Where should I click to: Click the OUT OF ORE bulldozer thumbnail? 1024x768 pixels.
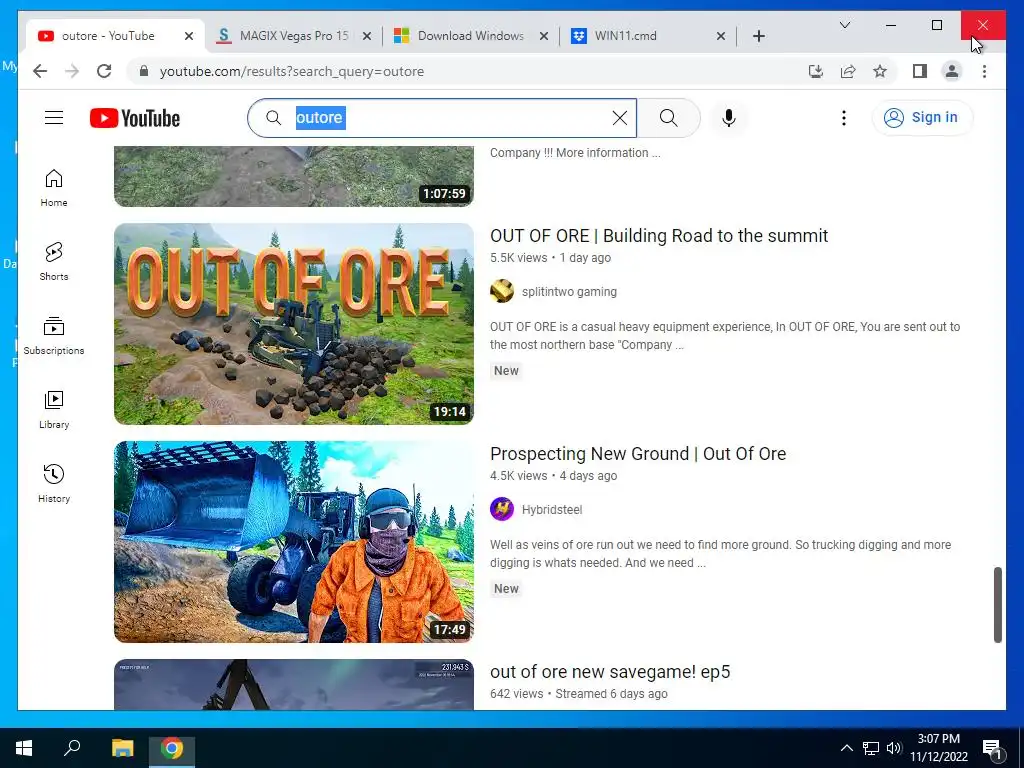(294, 324)
